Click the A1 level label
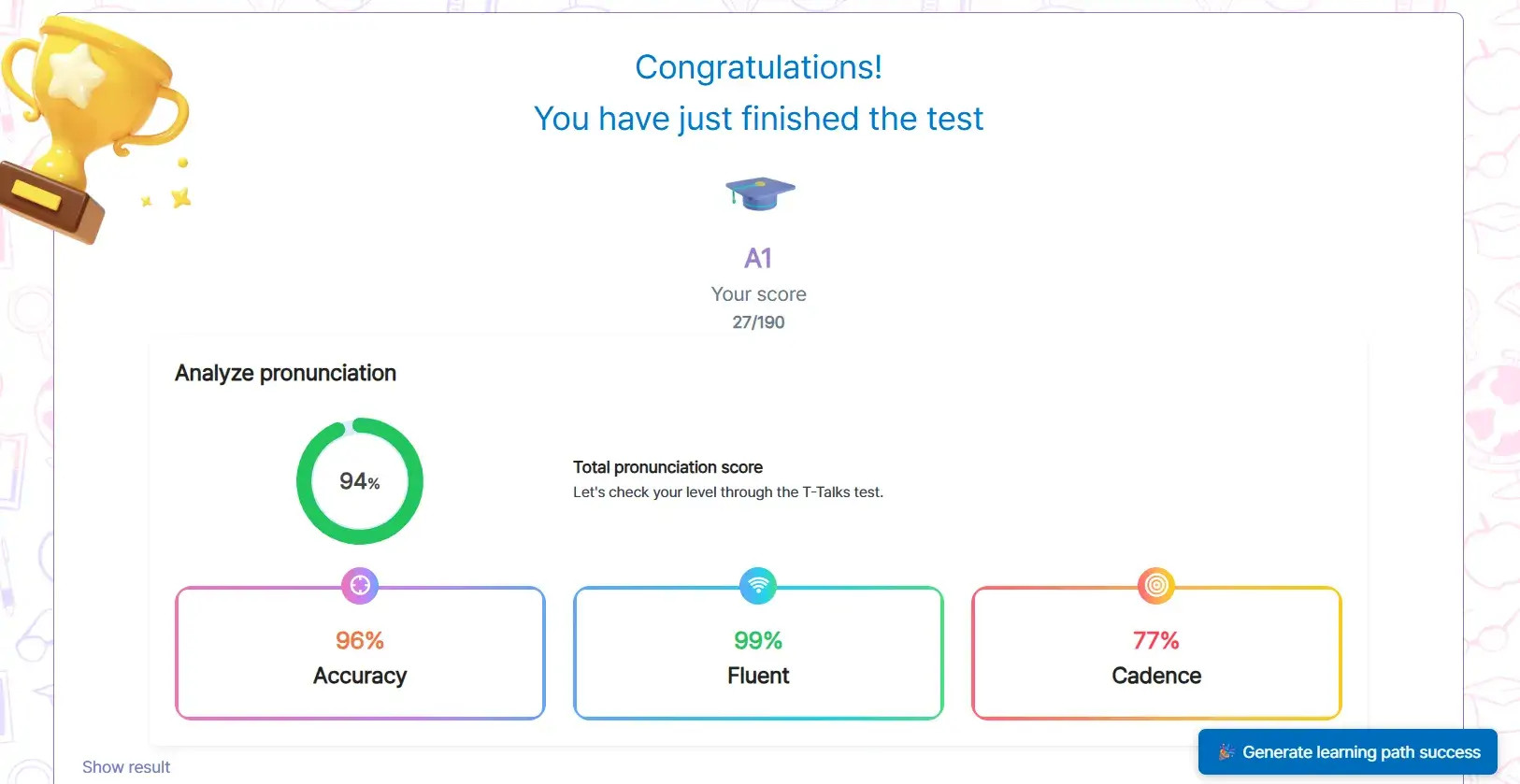The height and width of the screenshot is (784, 1520). coord(758,258)
